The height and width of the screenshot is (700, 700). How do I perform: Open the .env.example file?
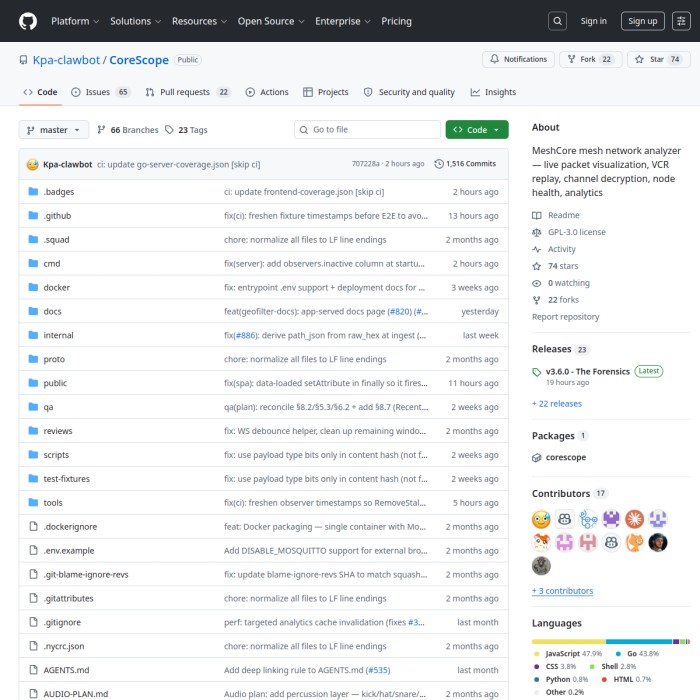pos(69,550)
